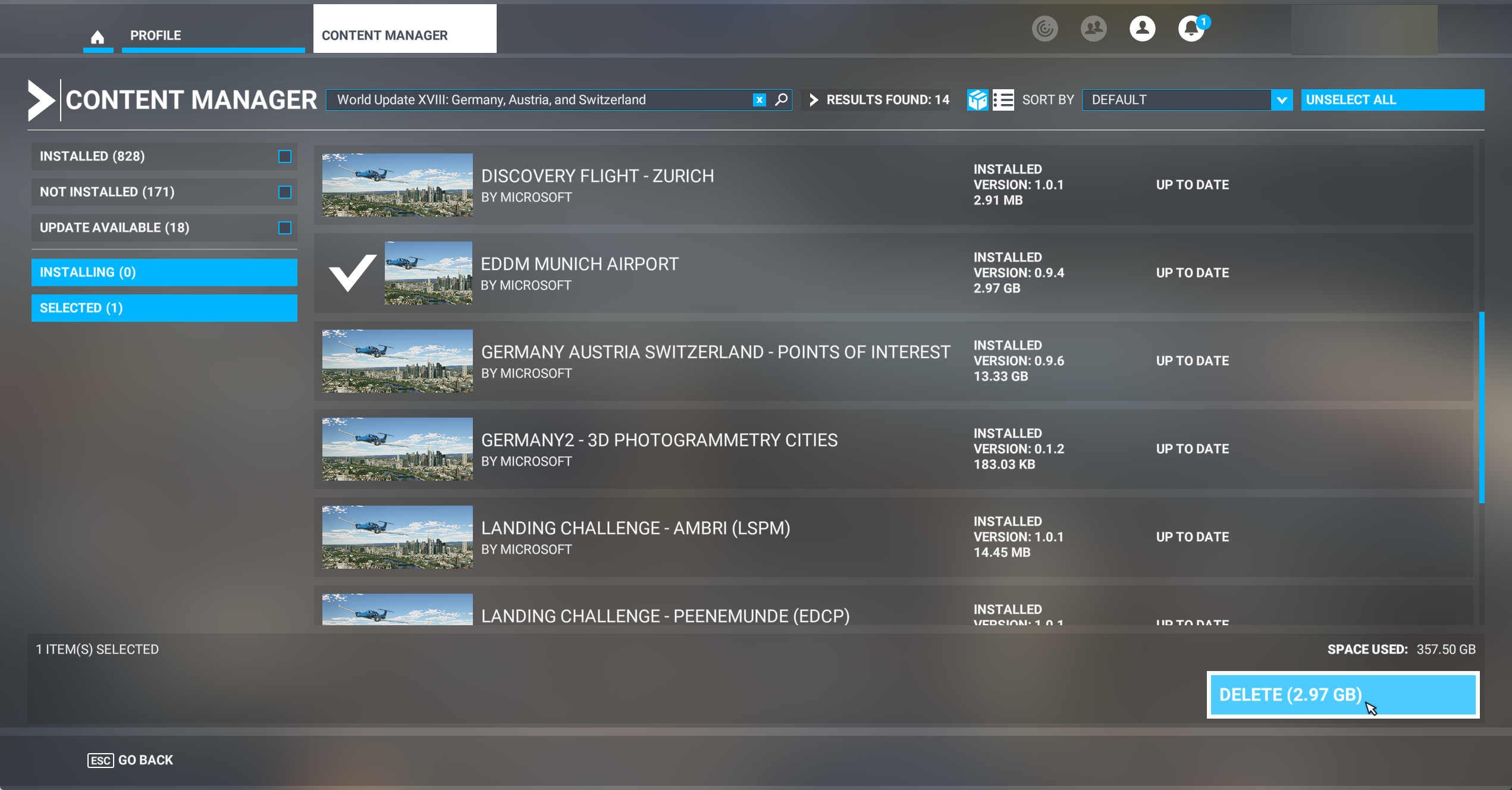Toggle the Update Available (18) filter checkbox
Viewport: 1512px width, 790px height.
tap(285, 228)
